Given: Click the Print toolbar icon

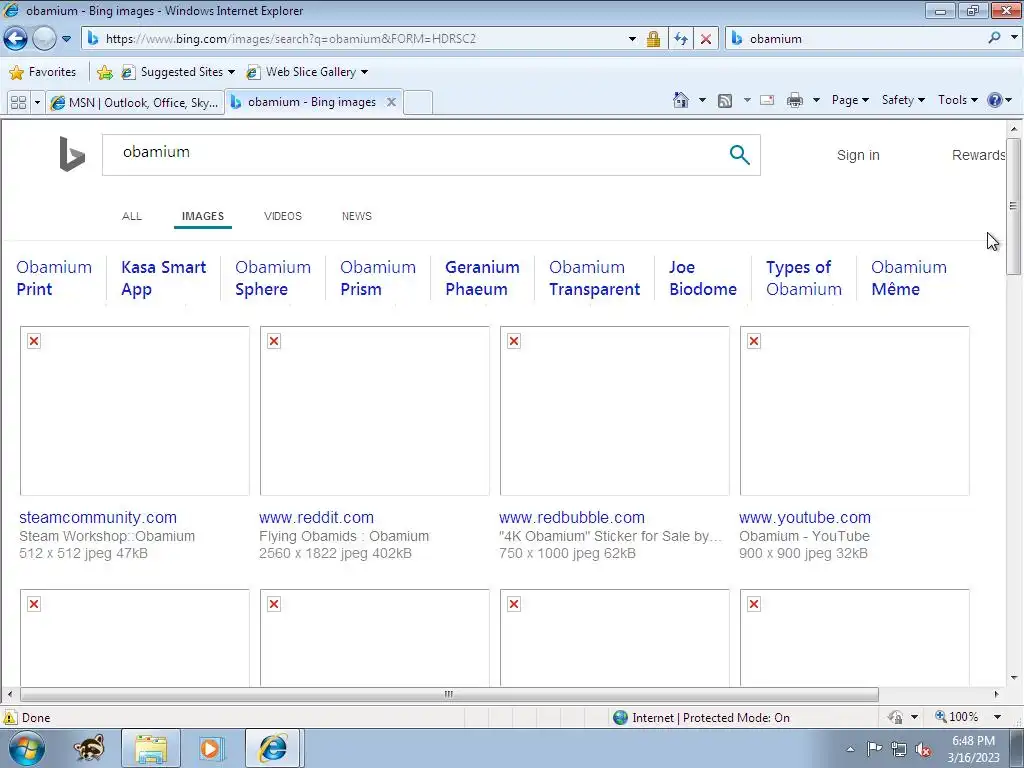Looking at the screenshot, I should (x=795, y=101).
